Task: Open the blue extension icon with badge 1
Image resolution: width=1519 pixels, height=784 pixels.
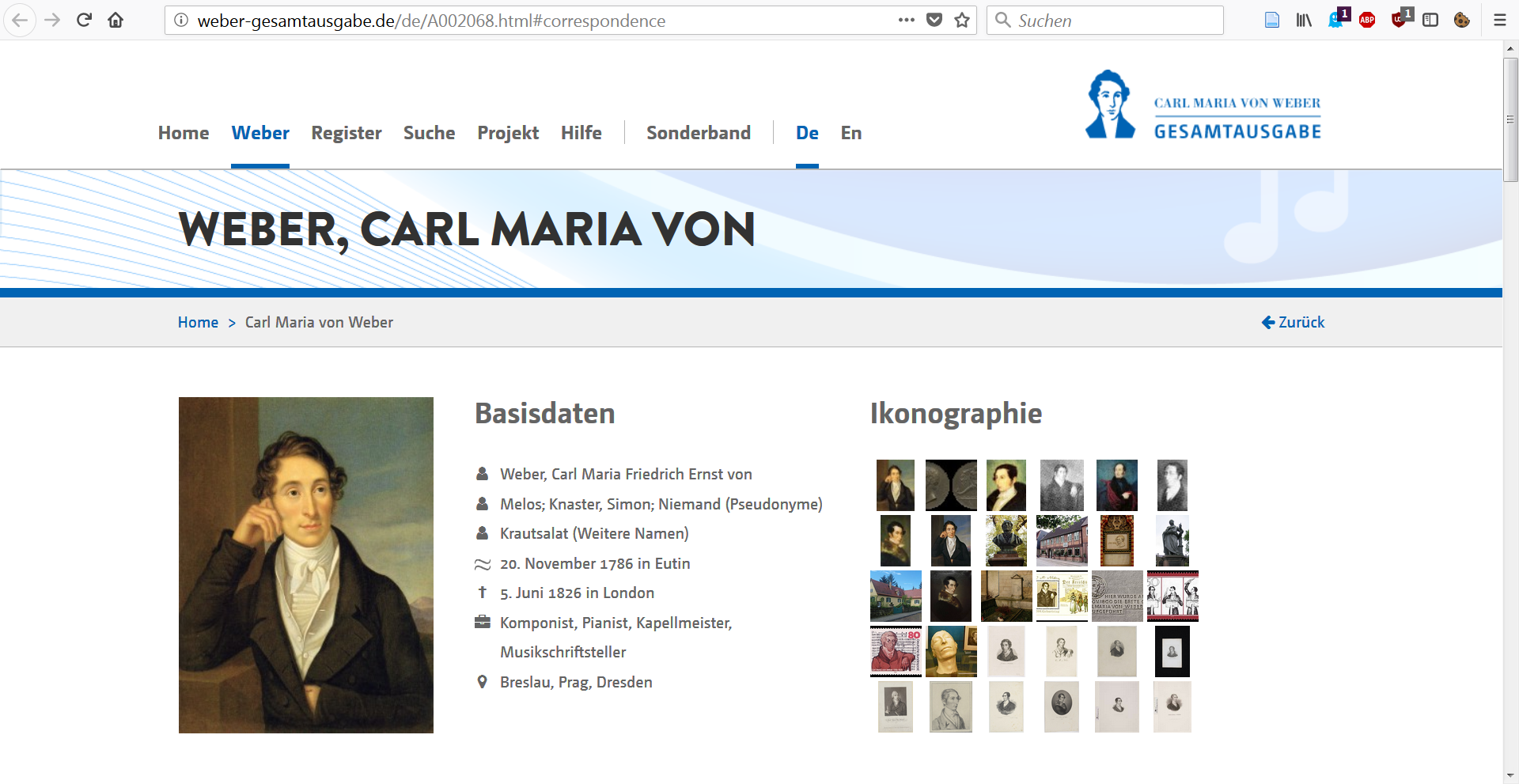Action: (1338, 18)
